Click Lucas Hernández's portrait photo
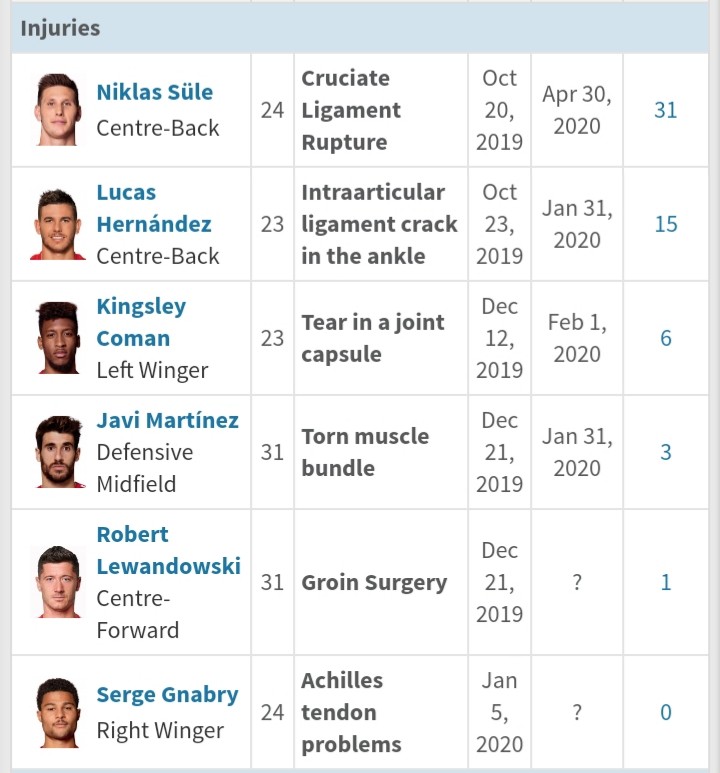The width and height of the screenshot is (720, 773). [58, 224]
